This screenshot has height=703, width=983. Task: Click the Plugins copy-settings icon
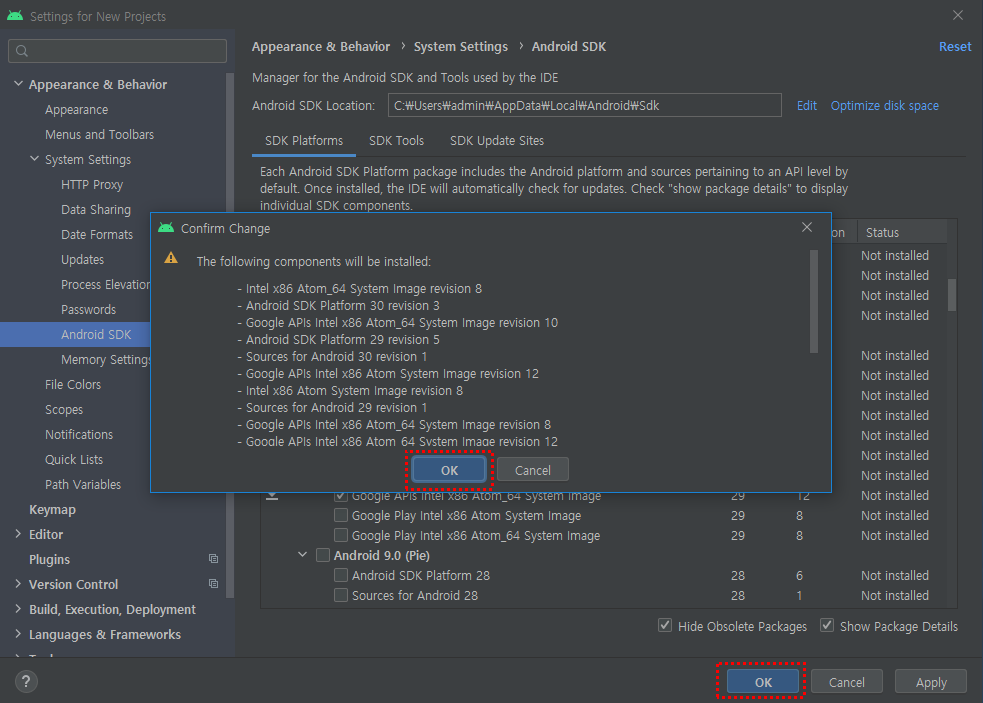(x=213, y=559)
